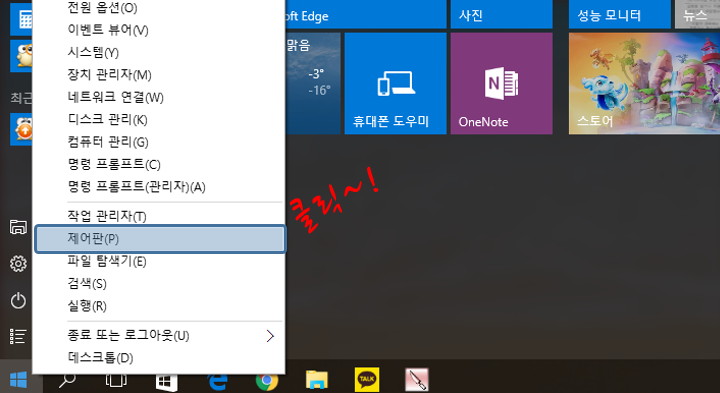This screenshot has height=393, width=720.
Task: Launch Microsoft Edge from the taskbar
Action: tap(217, 381)
